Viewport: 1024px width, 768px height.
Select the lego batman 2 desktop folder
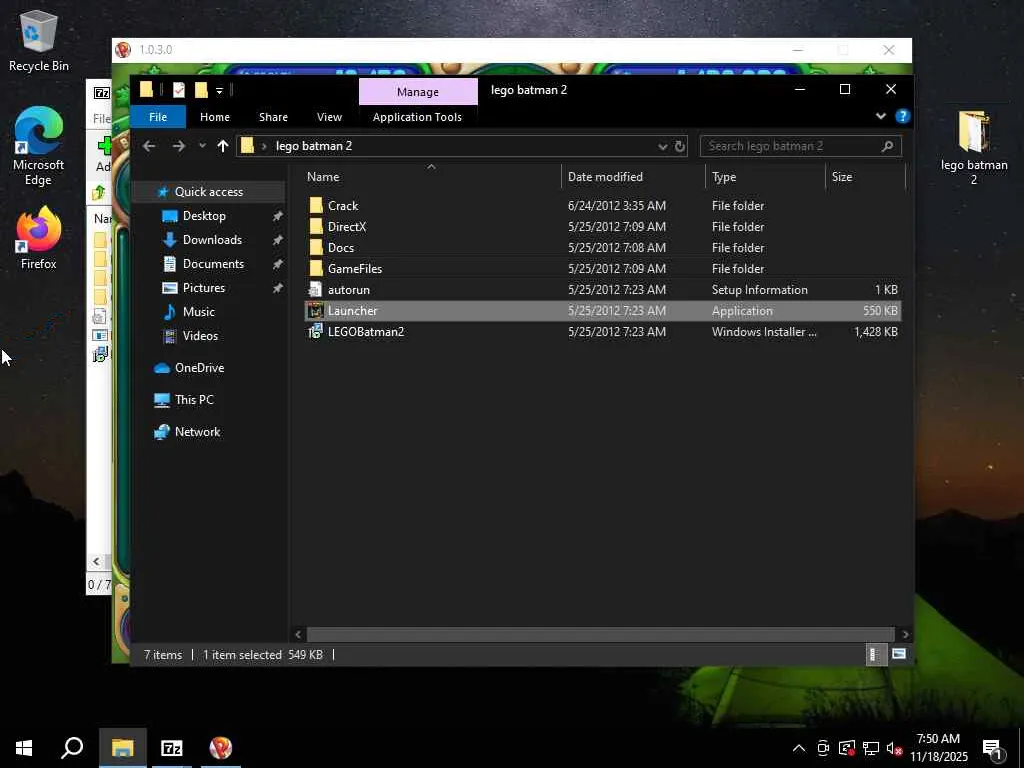(974, 148)
